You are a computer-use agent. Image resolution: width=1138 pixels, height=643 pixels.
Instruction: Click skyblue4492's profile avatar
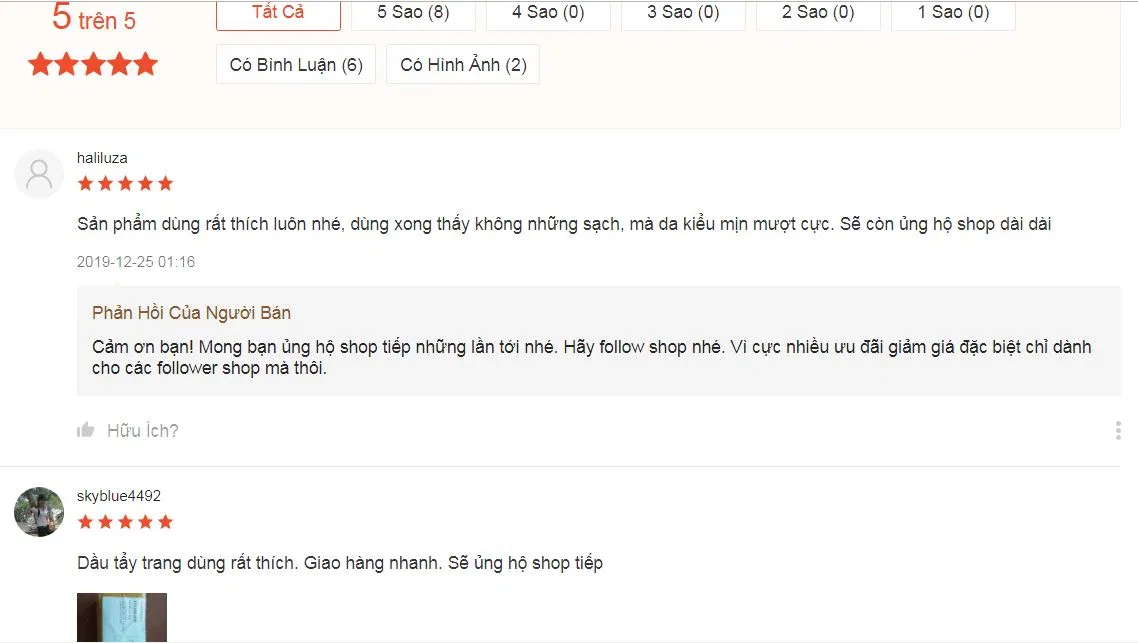[x=38, y=511]
